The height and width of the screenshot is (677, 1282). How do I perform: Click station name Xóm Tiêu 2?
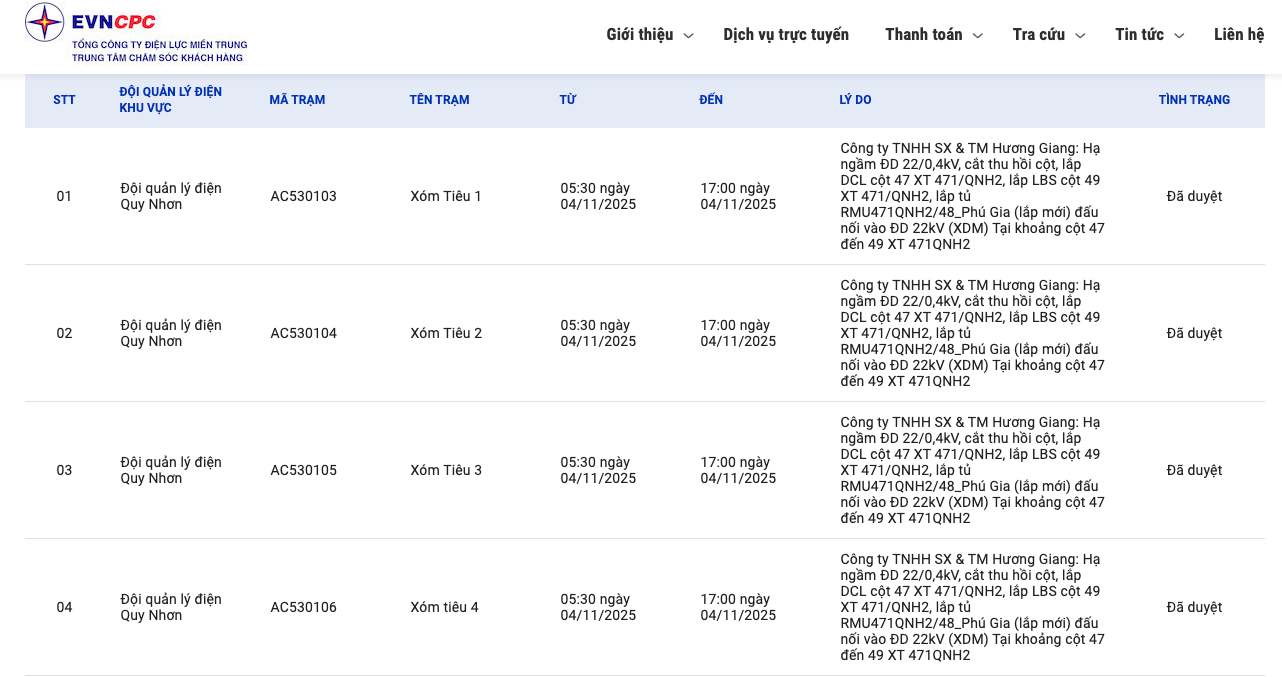(446, 334)
